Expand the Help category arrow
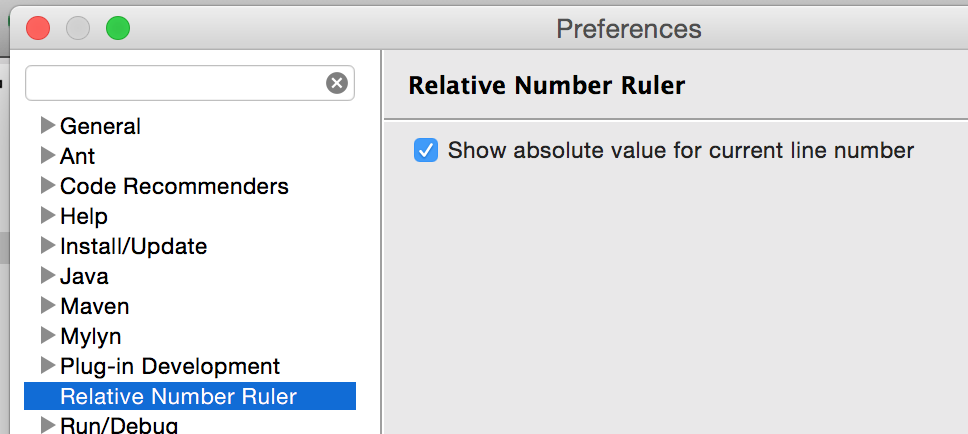The image size is (968, 434). (x=48, y=216)
